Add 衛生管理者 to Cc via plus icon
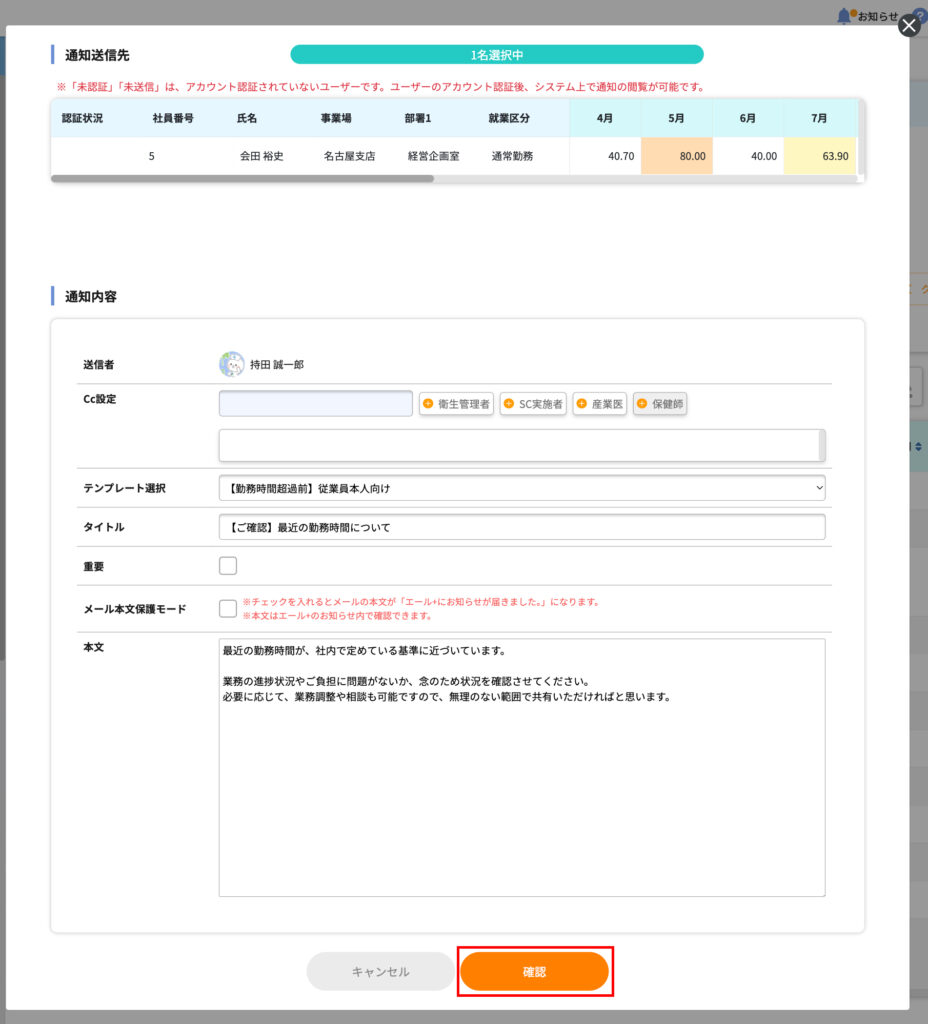 pos(429,404)
